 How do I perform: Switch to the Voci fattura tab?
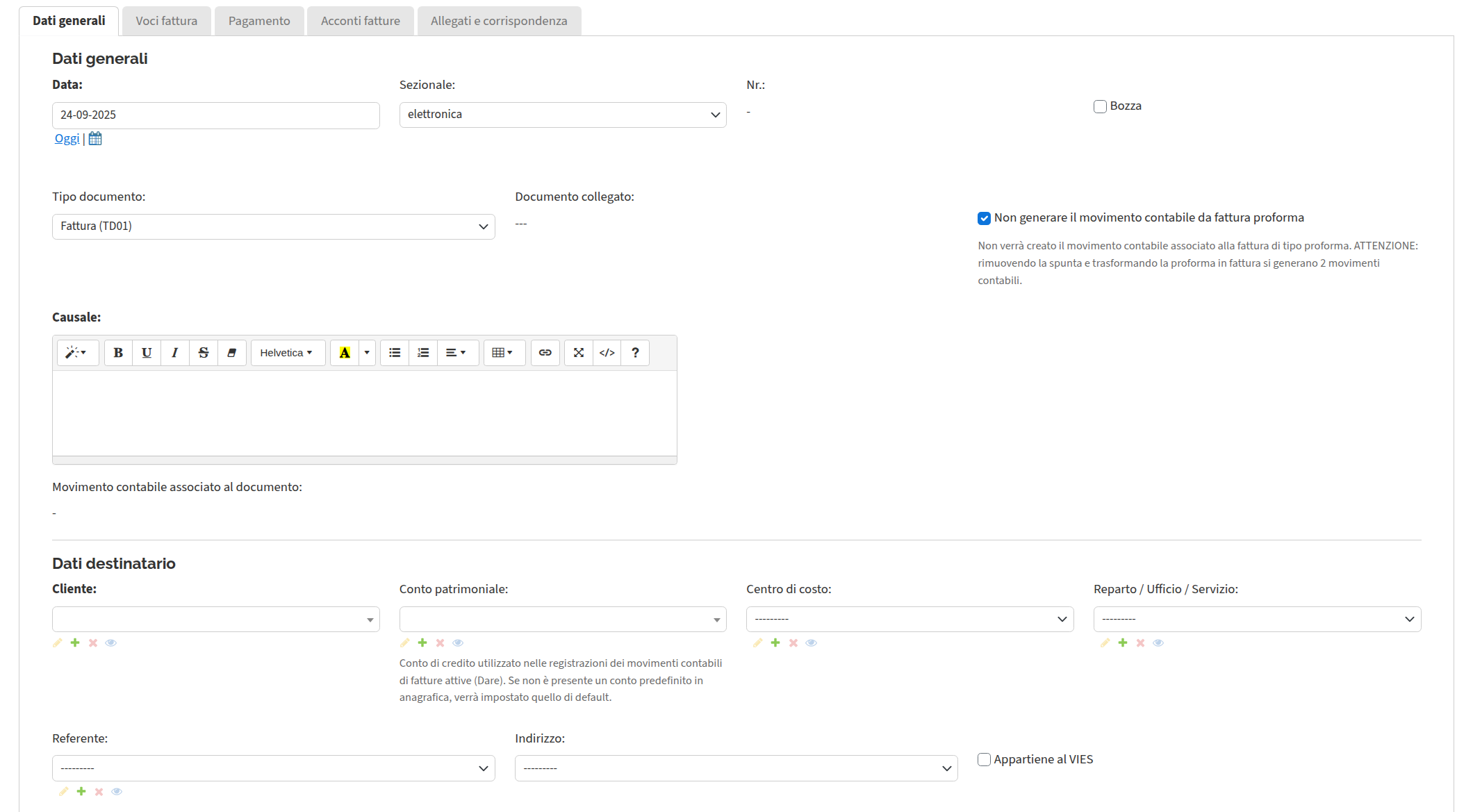pos(166,21)
